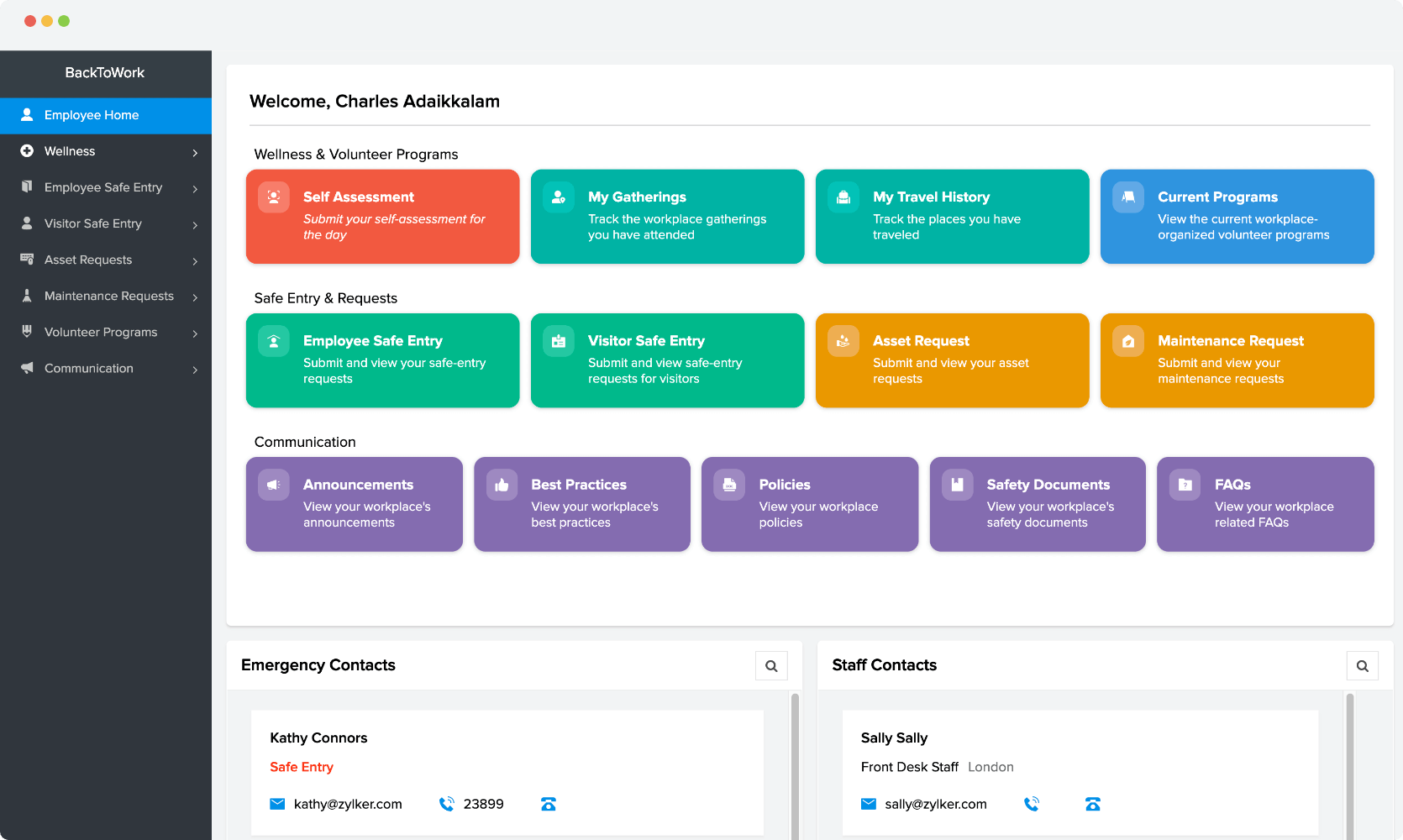Search staff contacts with magnifier icon
1403x840 pixels.
click(x=1363, y=666)
